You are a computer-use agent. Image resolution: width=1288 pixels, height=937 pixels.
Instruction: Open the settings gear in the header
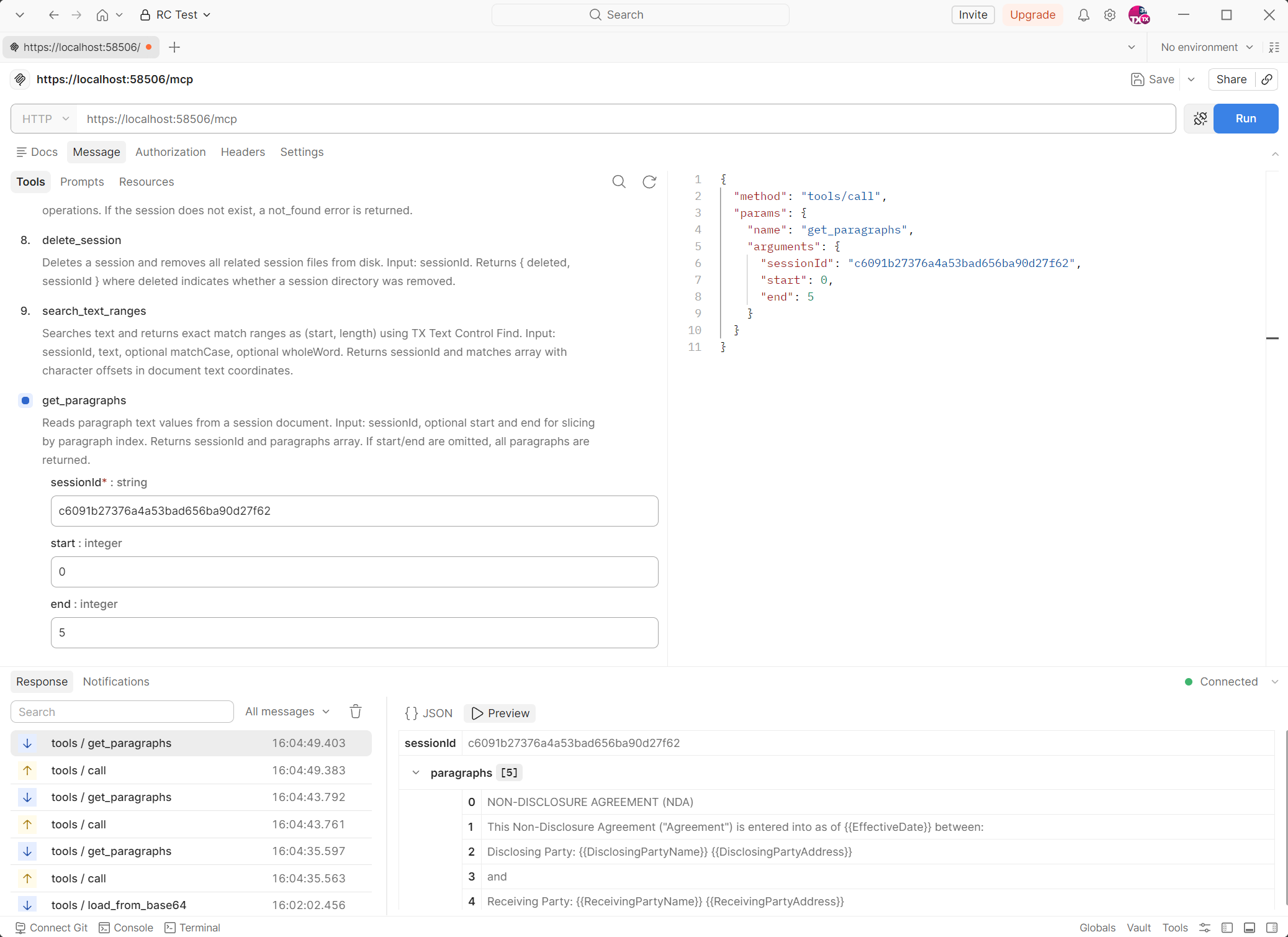(x=1110, y=15)
